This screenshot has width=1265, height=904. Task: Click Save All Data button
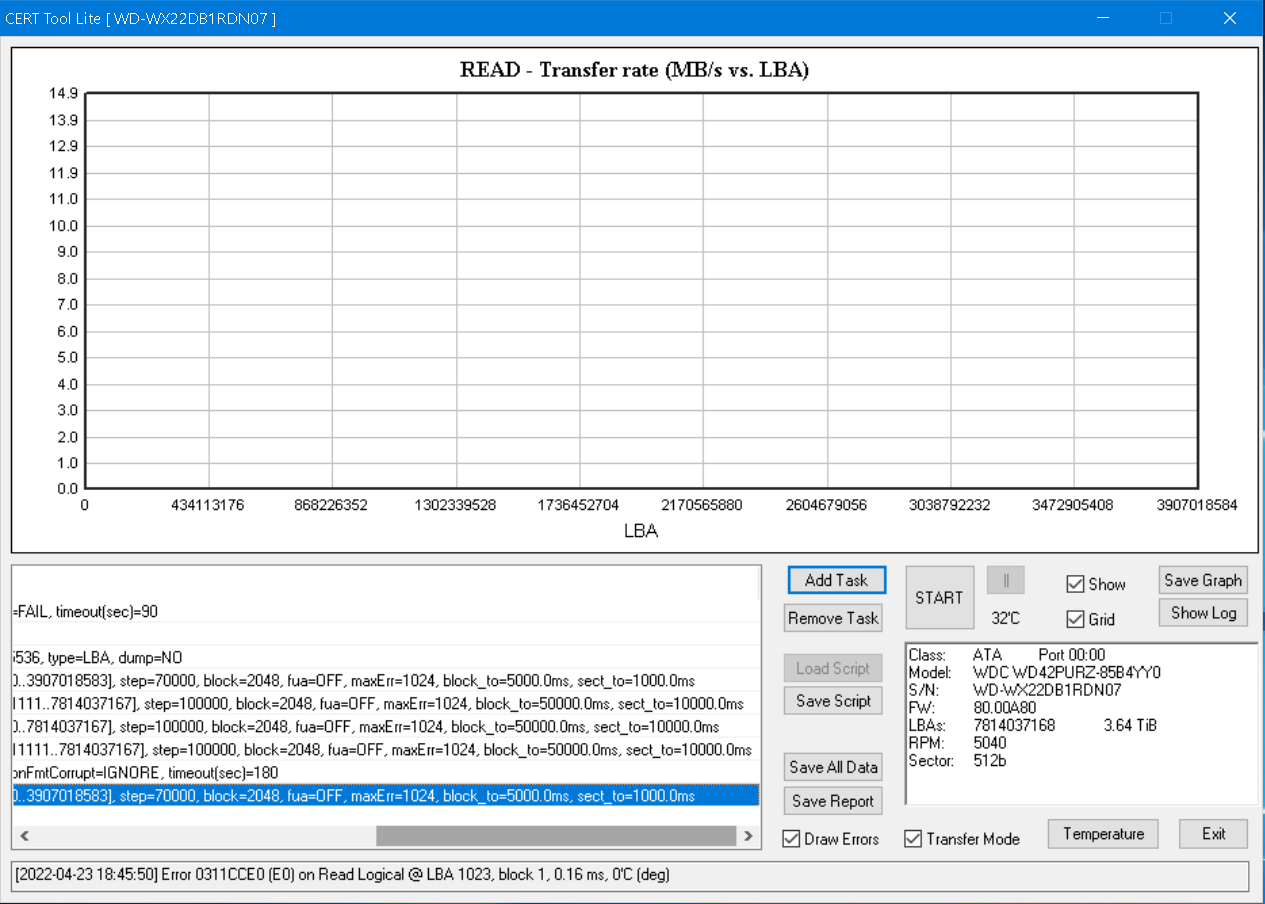click(x=833, y=767)
